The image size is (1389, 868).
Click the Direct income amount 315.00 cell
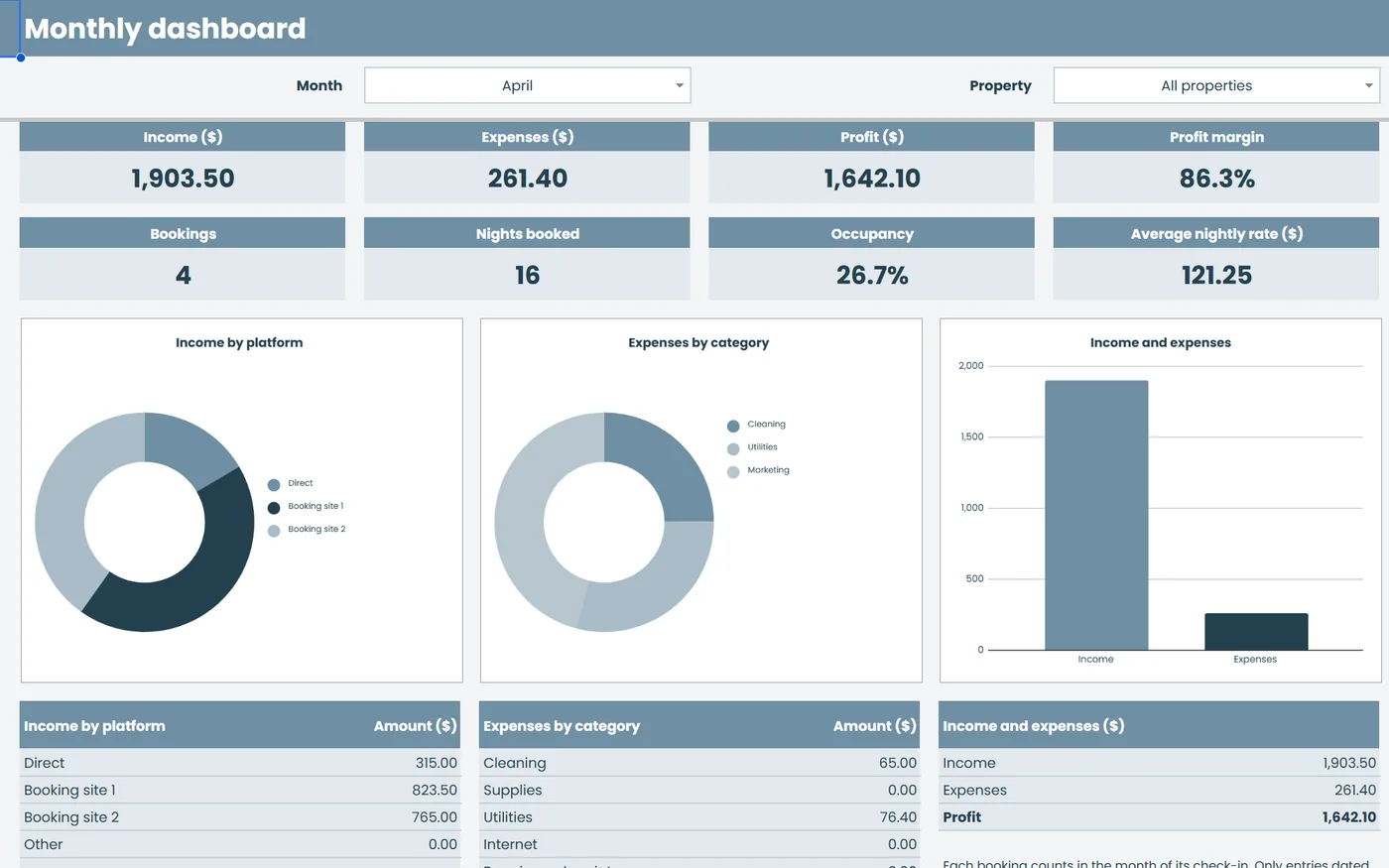pyautogui.click(x=437, y=763)
